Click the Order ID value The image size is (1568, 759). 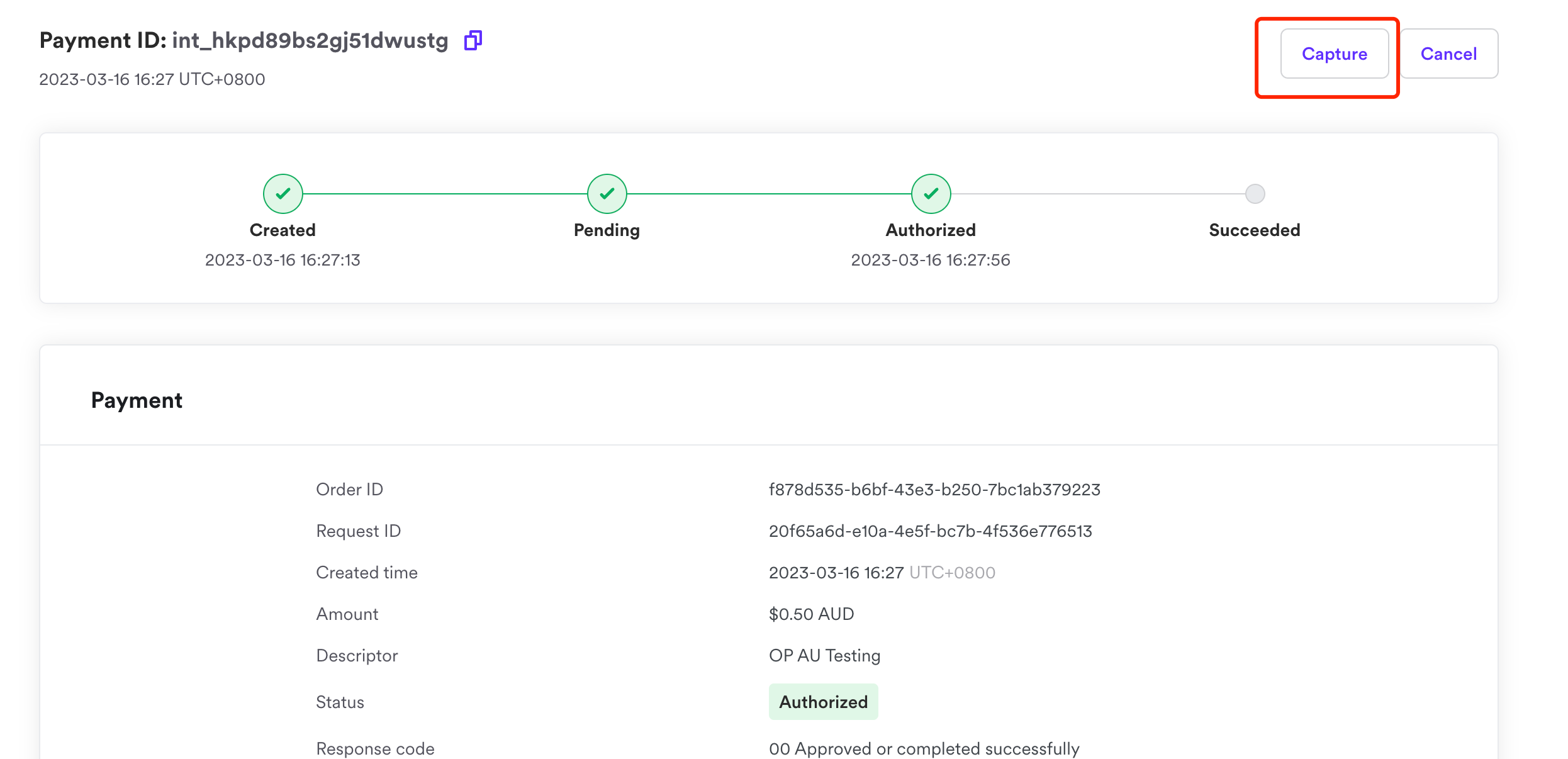pyautogui.click(x=934, y=490)
